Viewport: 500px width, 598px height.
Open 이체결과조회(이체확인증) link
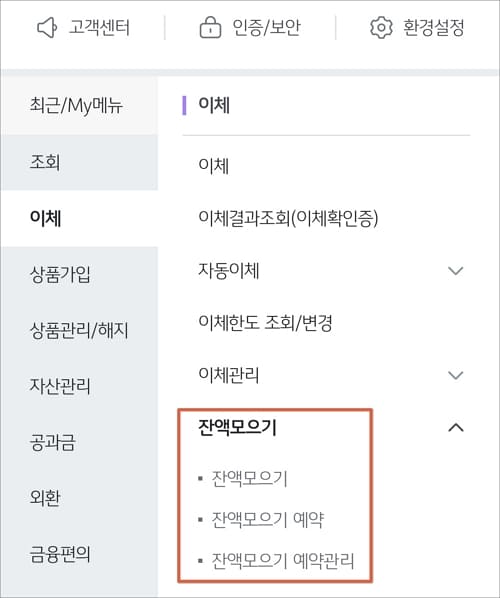click(x=288, y=219)
